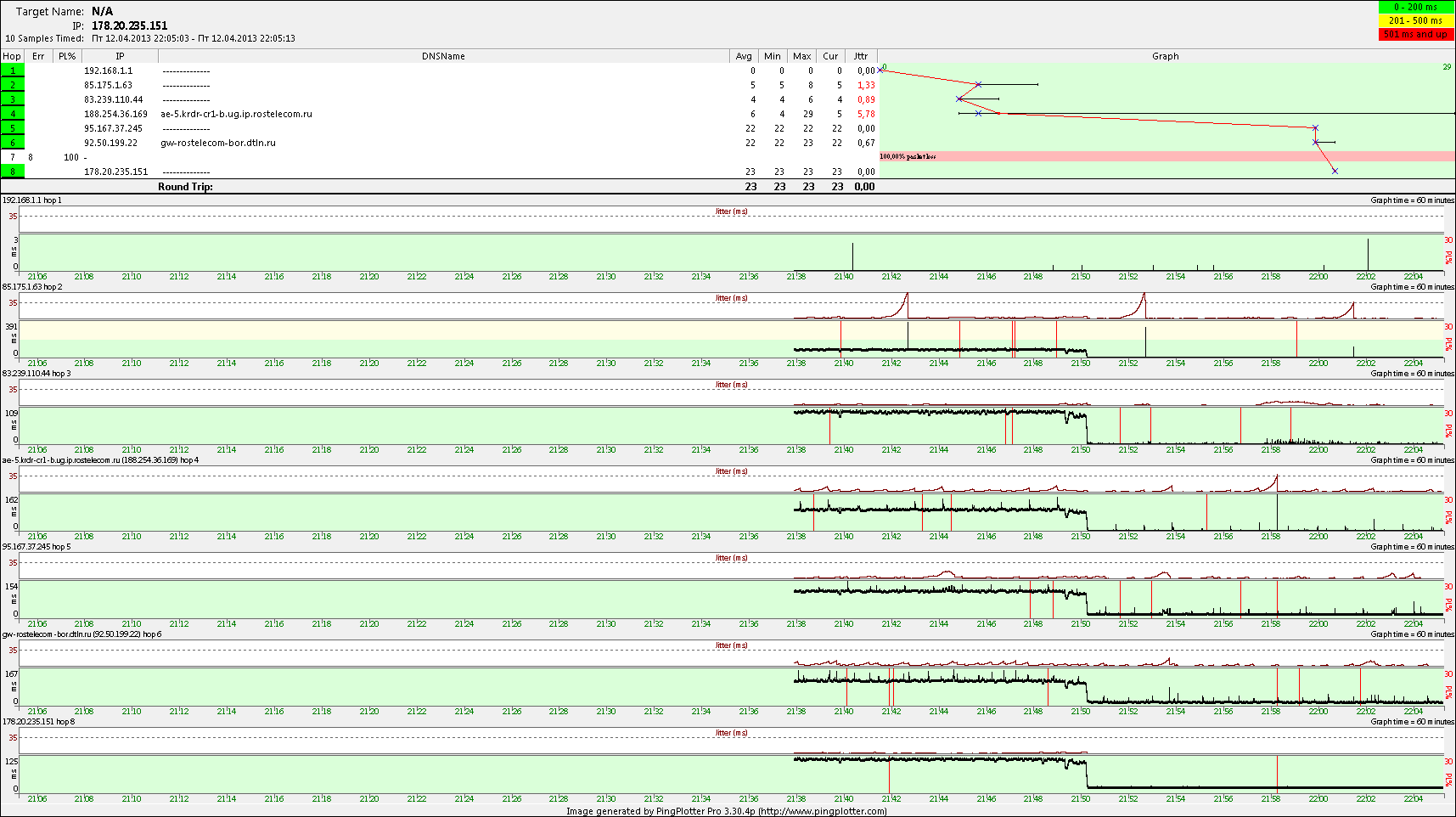Screen dimensions: 1456x817
Task: Click the 192.168.1.1 hop 1 graph title
Action: [x=32, y=200]
